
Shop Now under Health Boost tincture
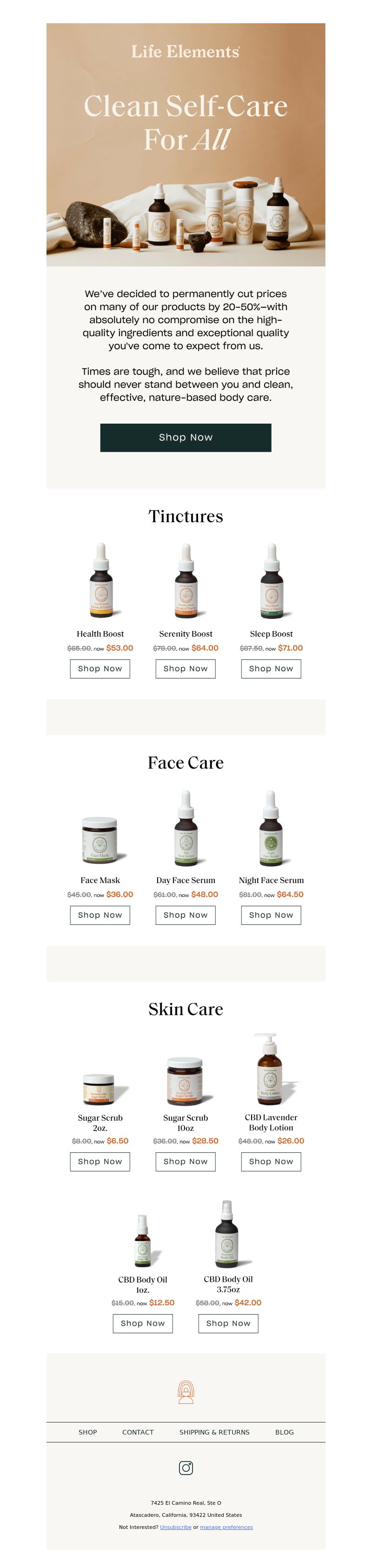100,668
